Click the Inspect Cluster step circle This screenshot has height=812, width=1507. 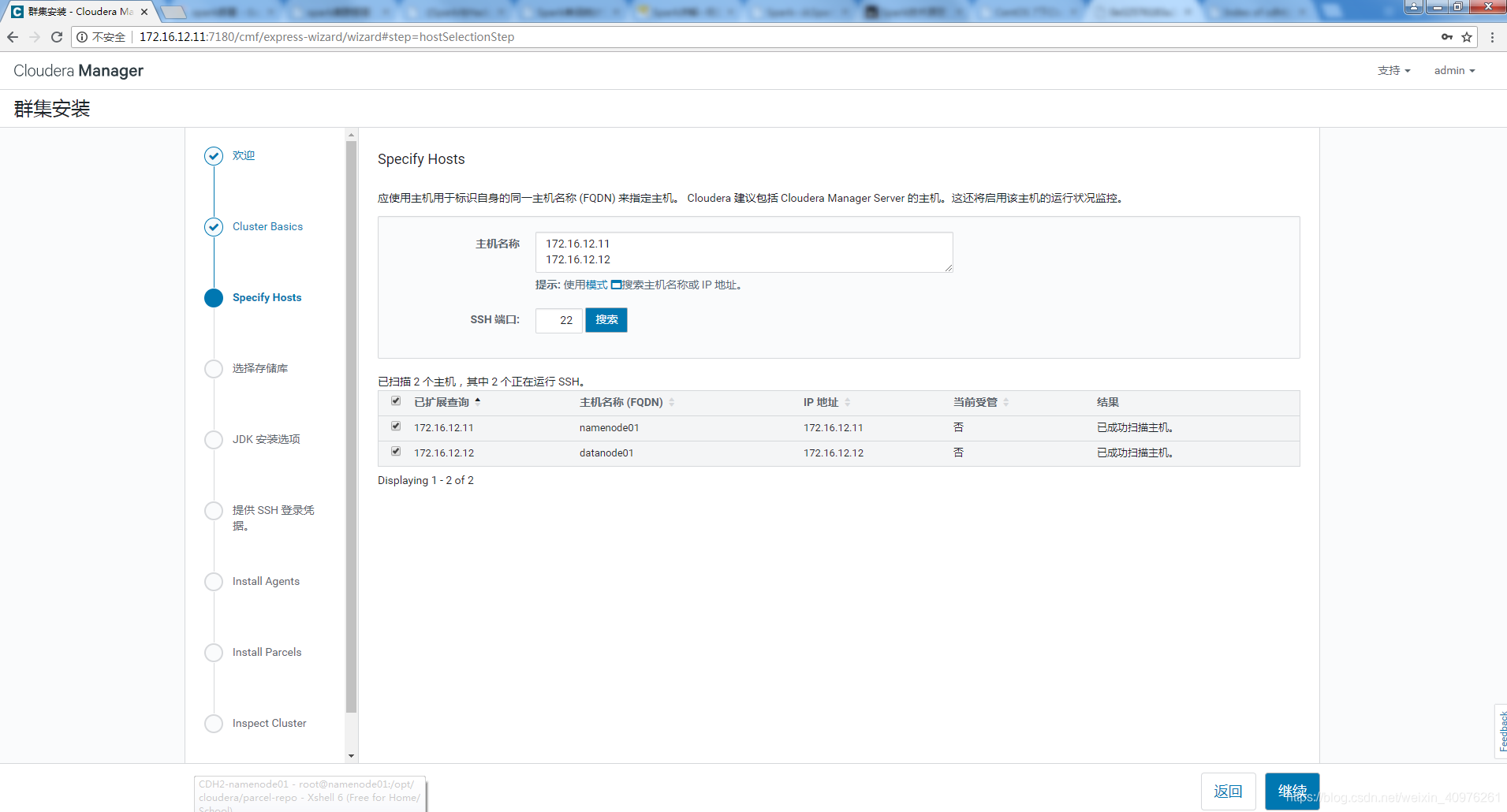coord(214,724)
